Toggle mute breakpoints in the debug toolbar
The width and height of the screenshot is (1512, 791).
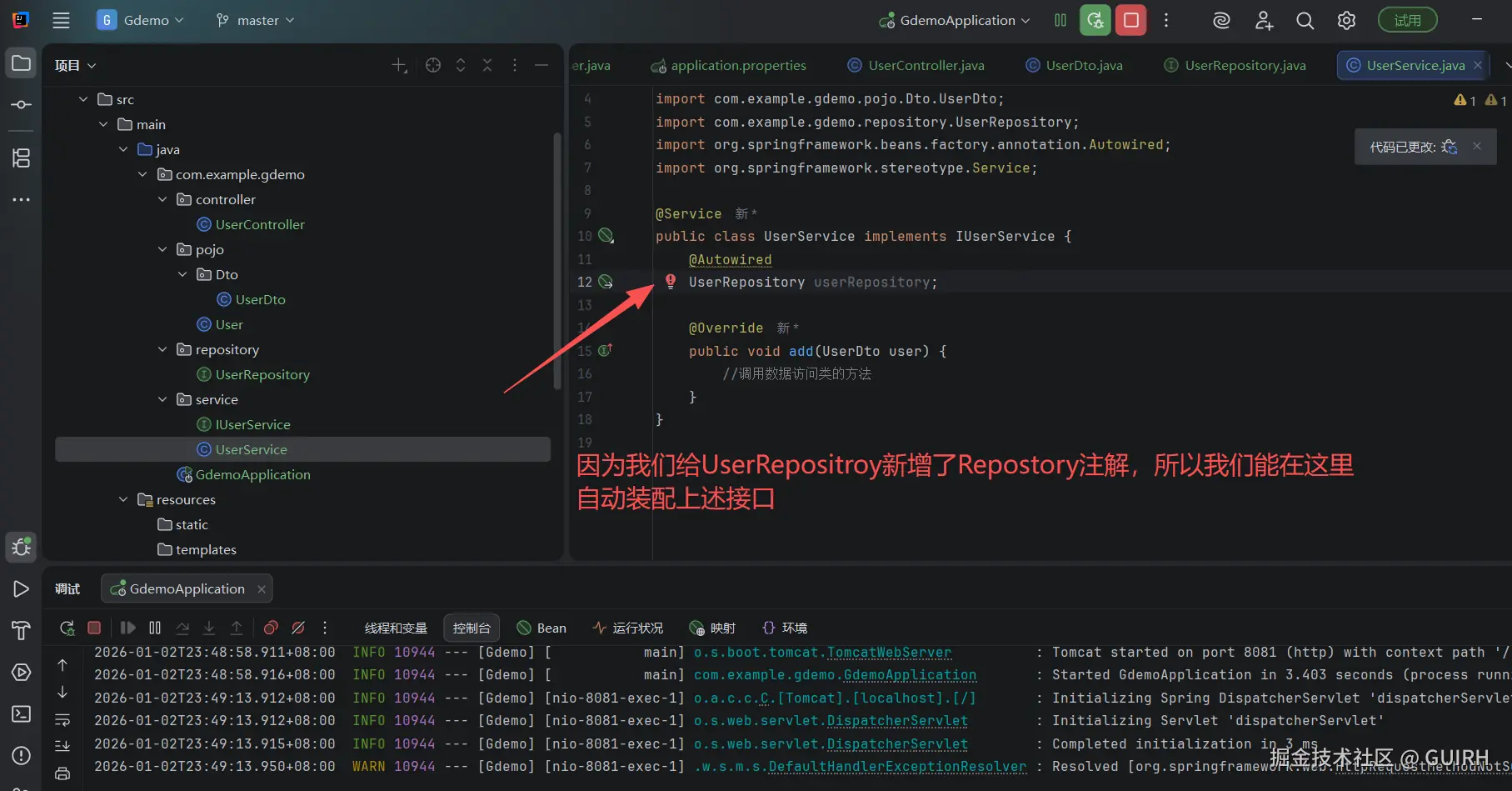(x=298, y=628)
